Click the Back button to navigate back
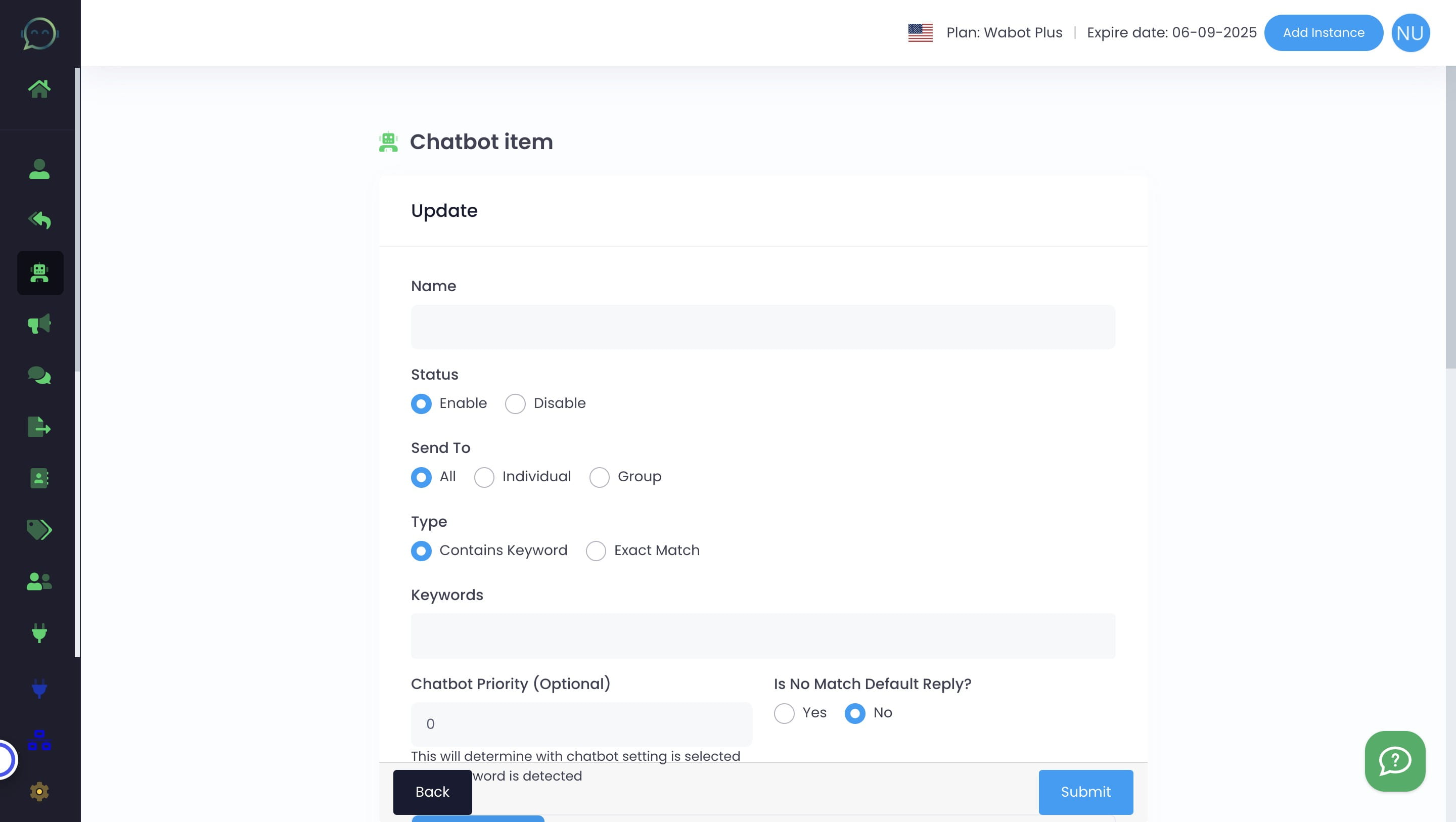Screen dimensions: 1456x822 pyautogui.click(x=432, y=792)
